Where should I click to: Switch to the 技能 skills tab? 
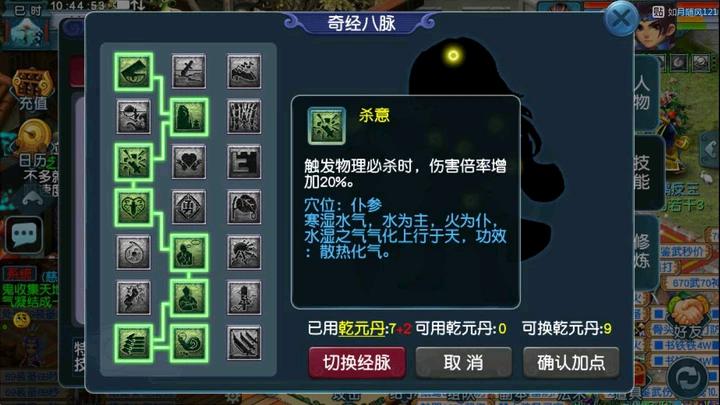click(643, 173)
